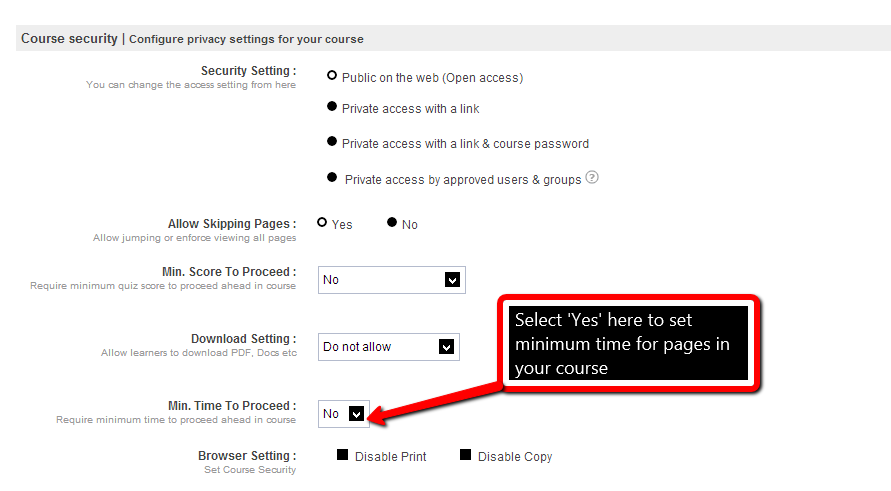The height and width of the screenshot is (491, 891).
Task: Click the black 'Select Yes here' callout box
Action: [629, 343]
